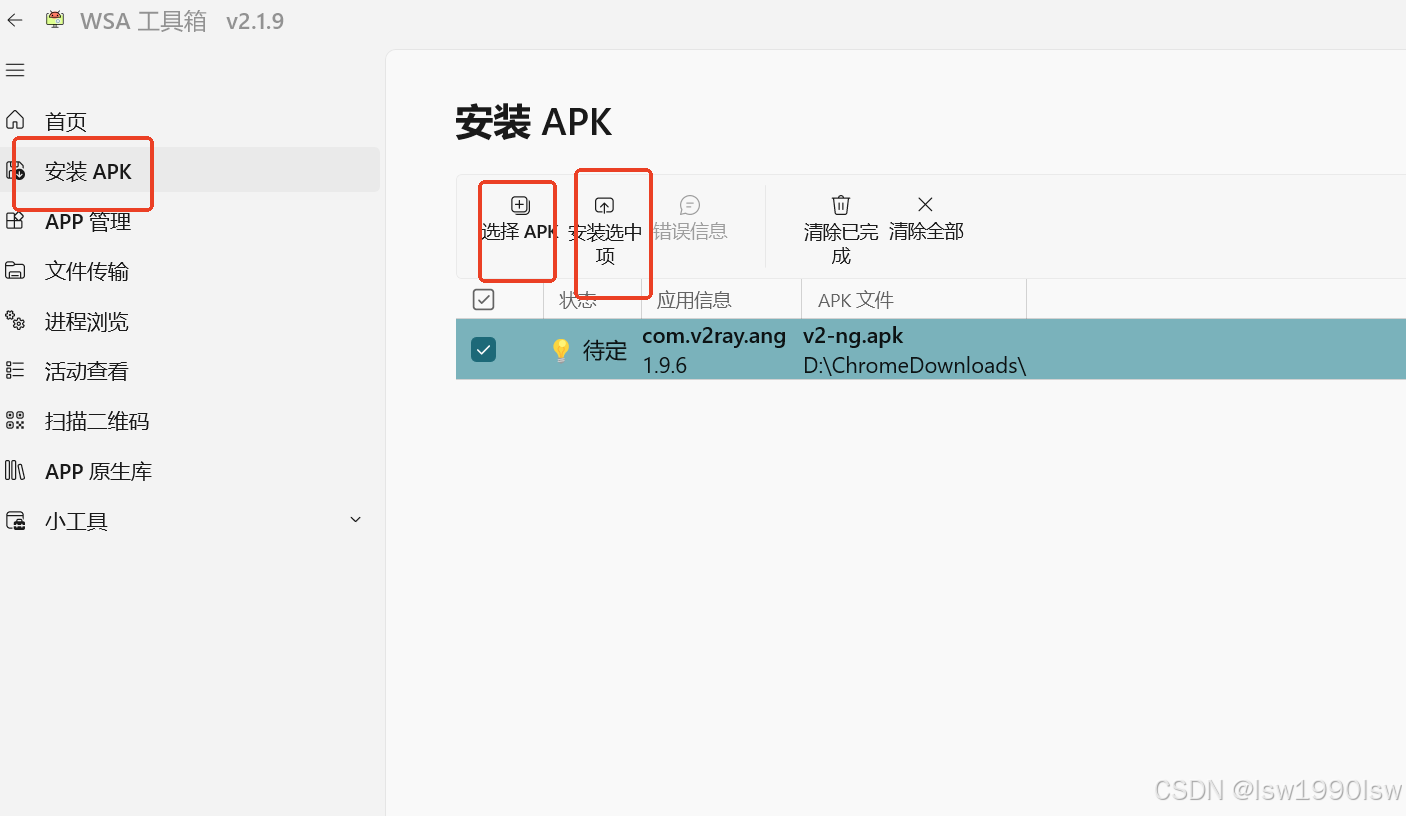1406x816 pixels.
Task: Click the 安装 APK sidebar icon
Action: 15,171
